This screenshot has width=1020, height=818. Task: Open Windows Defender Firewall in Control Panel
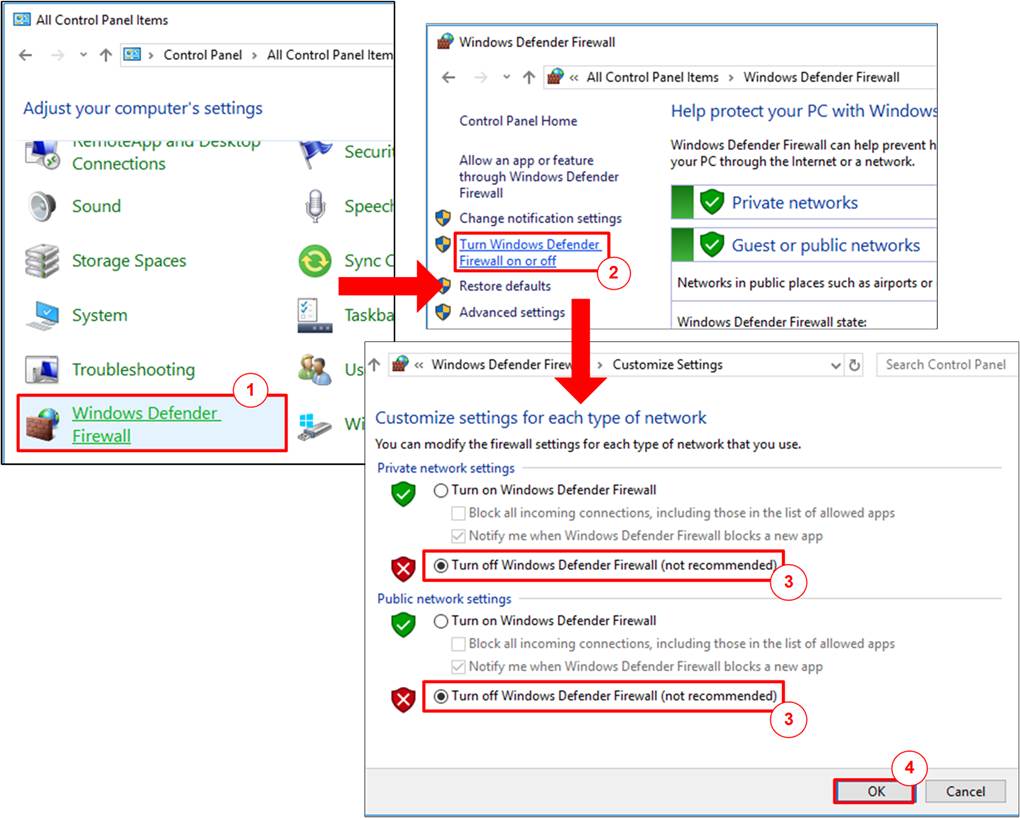tap(146, 424)
